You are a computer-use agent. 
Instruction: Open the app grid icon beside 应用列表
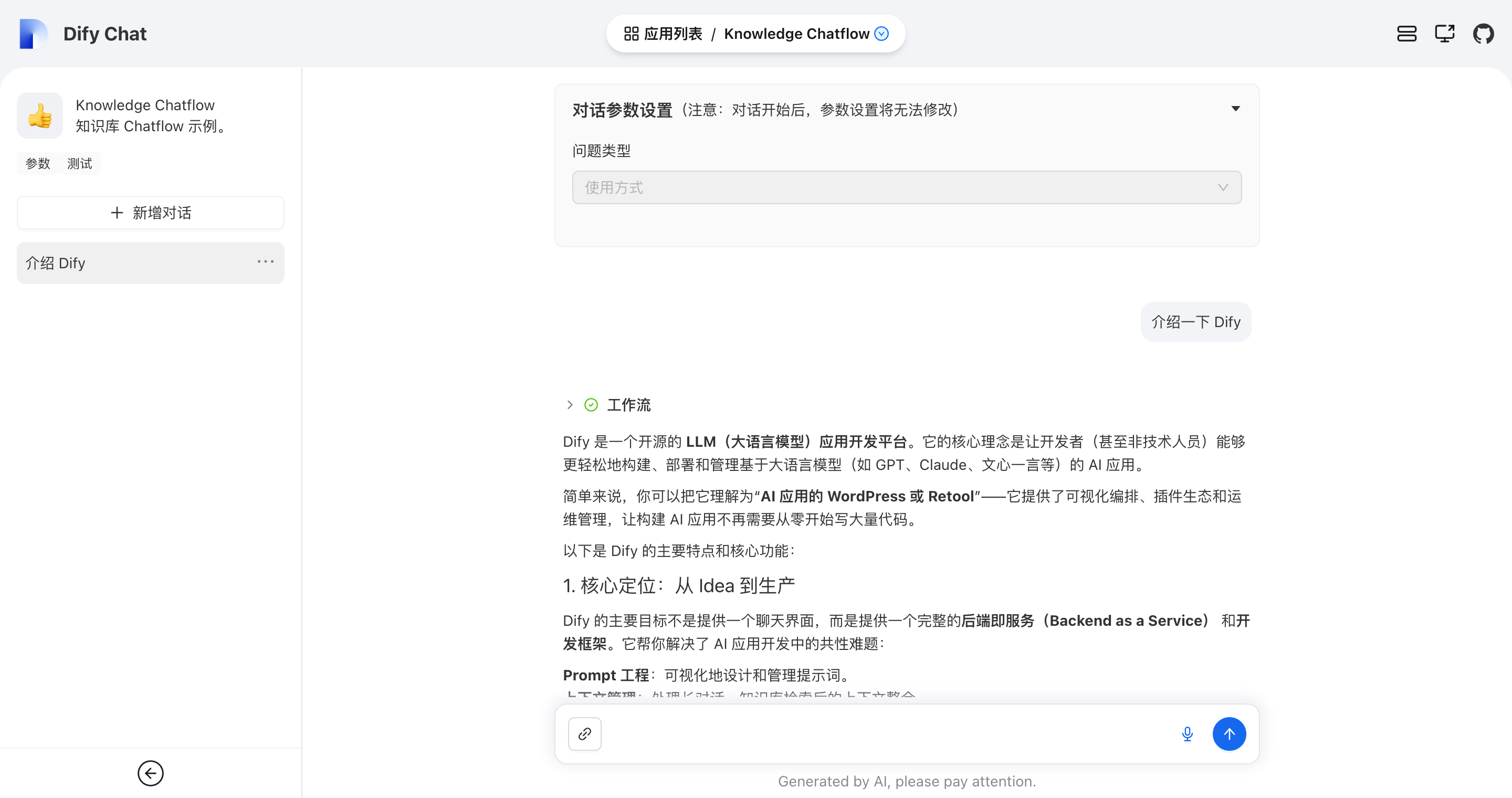(631, 34)
